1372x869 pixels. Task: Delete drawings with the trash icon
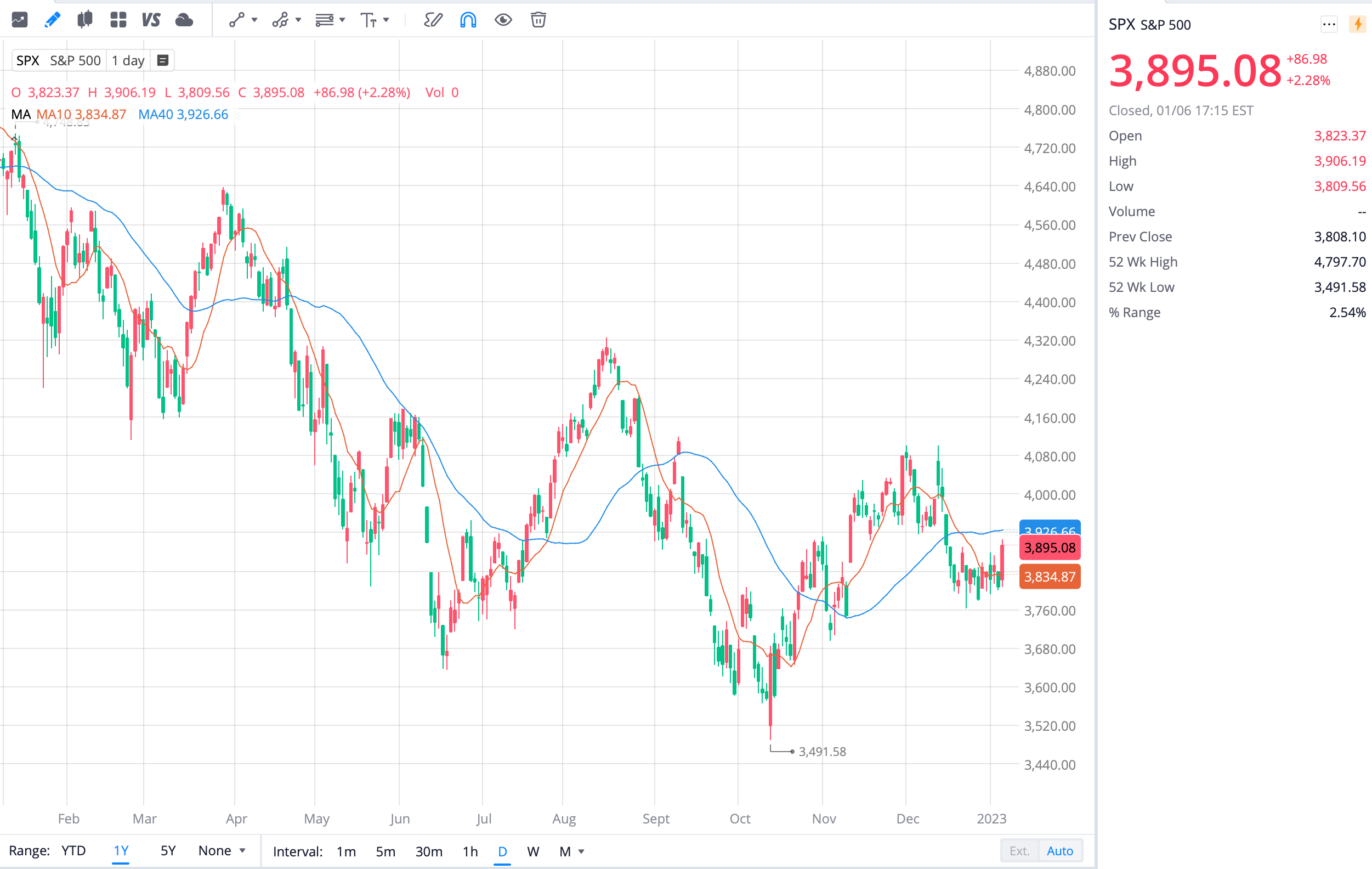coord(538,20)
